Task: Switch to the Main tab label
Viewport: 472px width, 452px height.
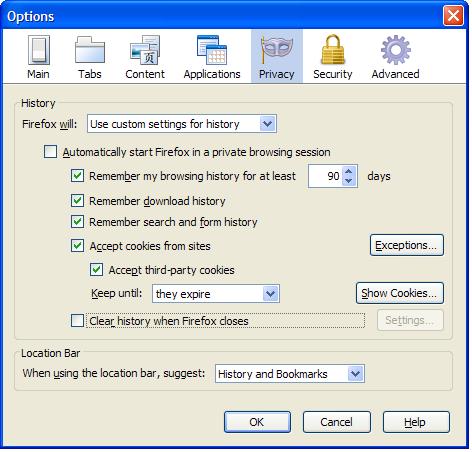Action: (x=38, y=74)
